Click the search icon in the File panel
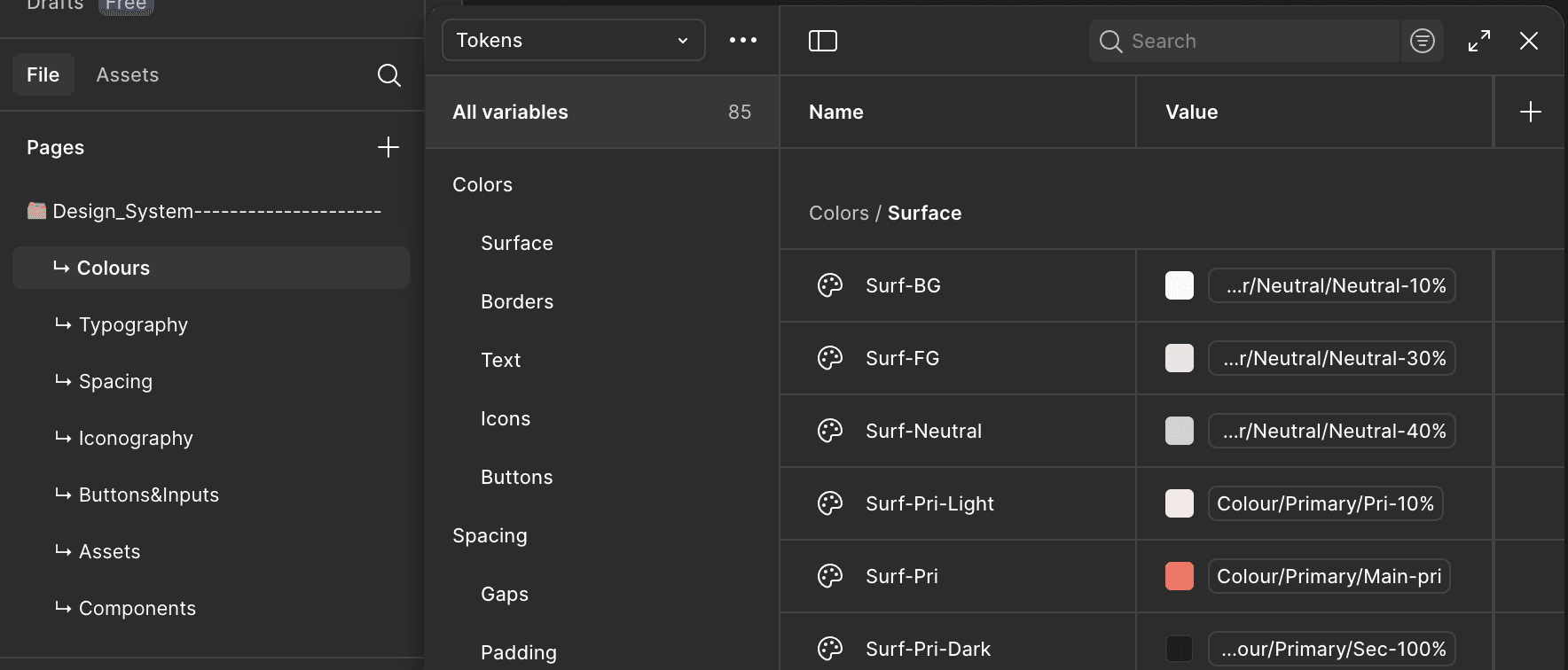This screenshot has height=670, width=1568. 388,75
